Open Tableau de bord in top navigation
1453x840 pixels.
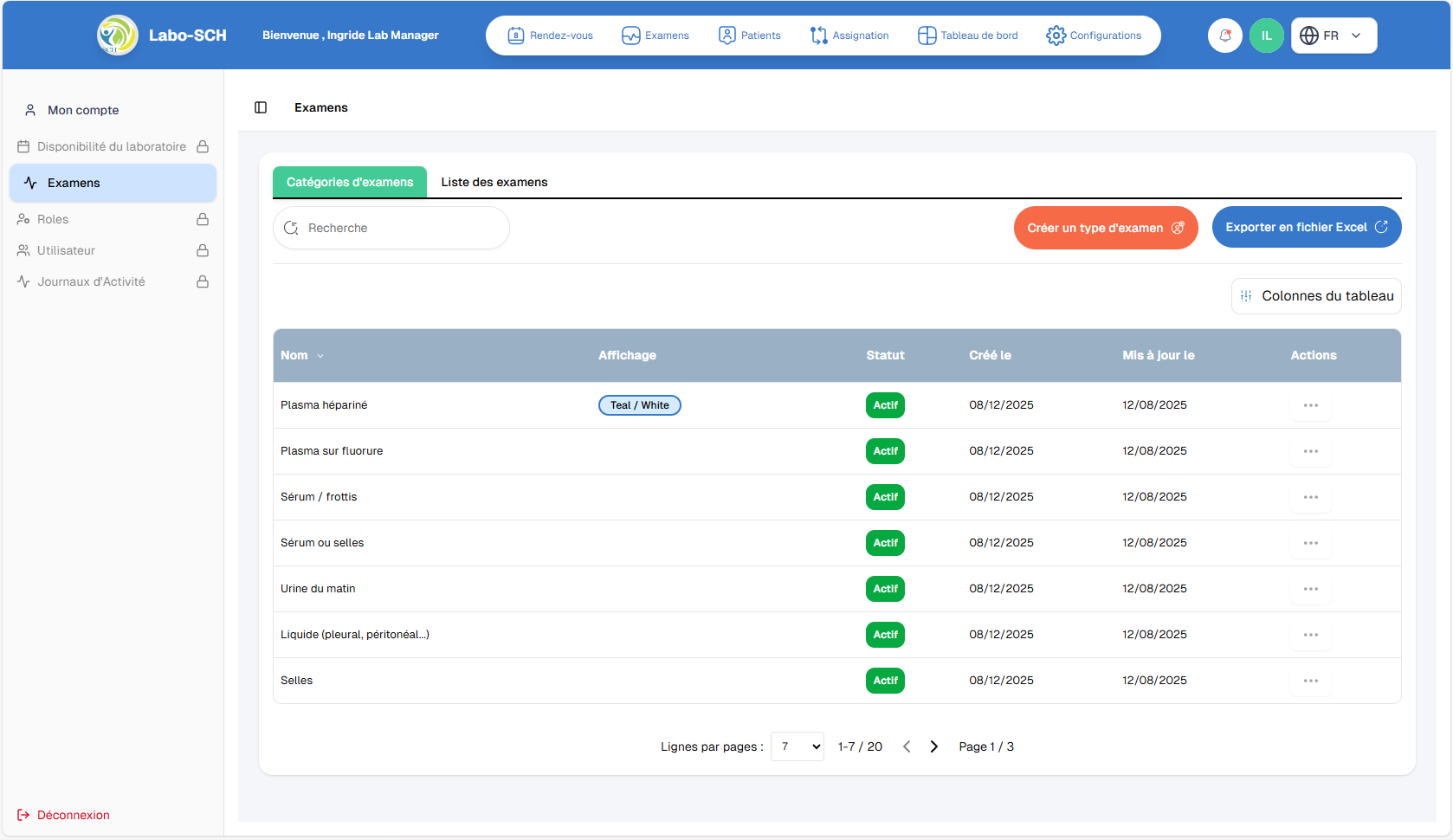click(967, 36)
